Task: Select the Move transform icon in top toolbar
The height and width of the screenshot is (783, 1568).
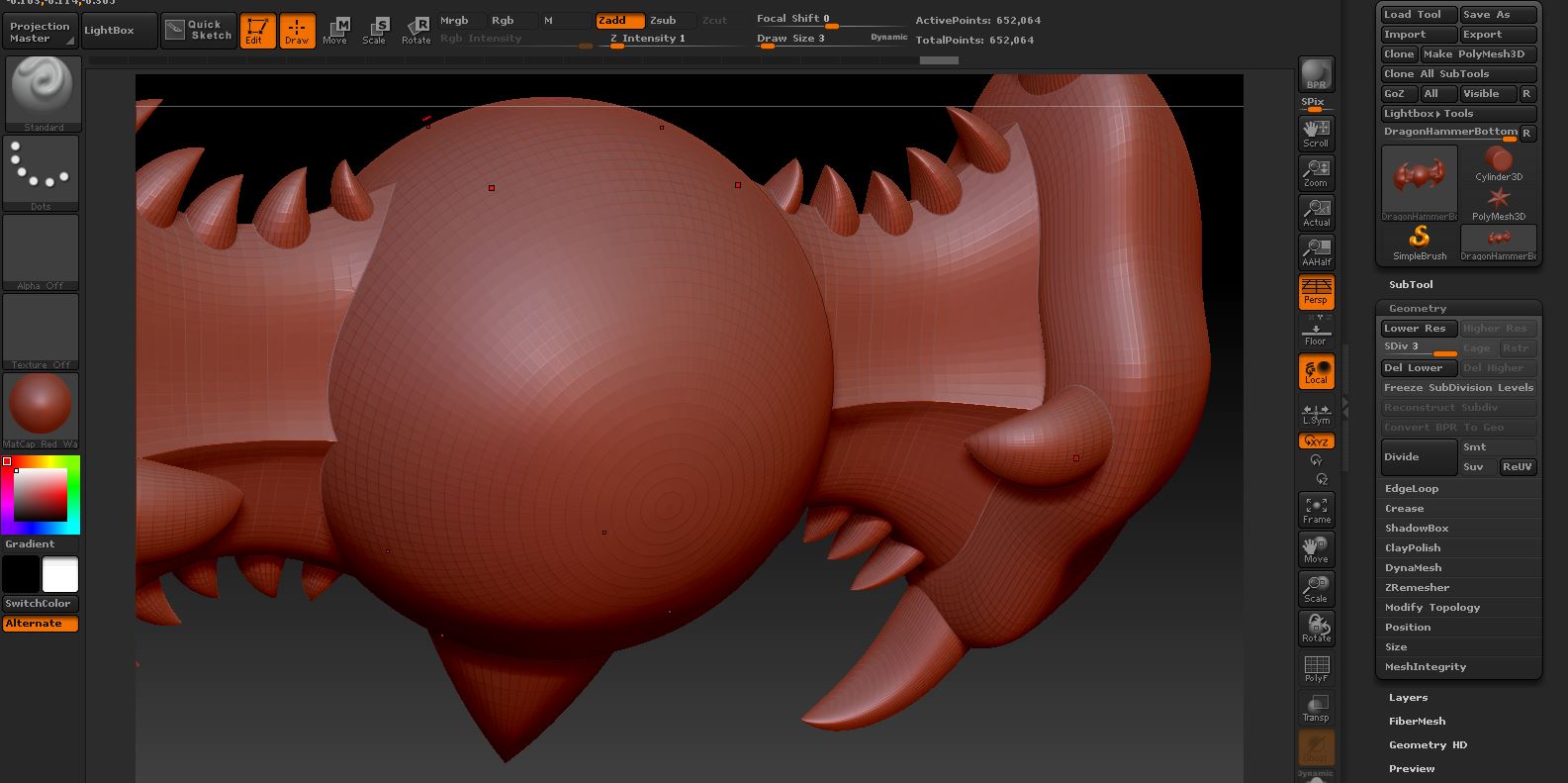Action: coord(335,31)
